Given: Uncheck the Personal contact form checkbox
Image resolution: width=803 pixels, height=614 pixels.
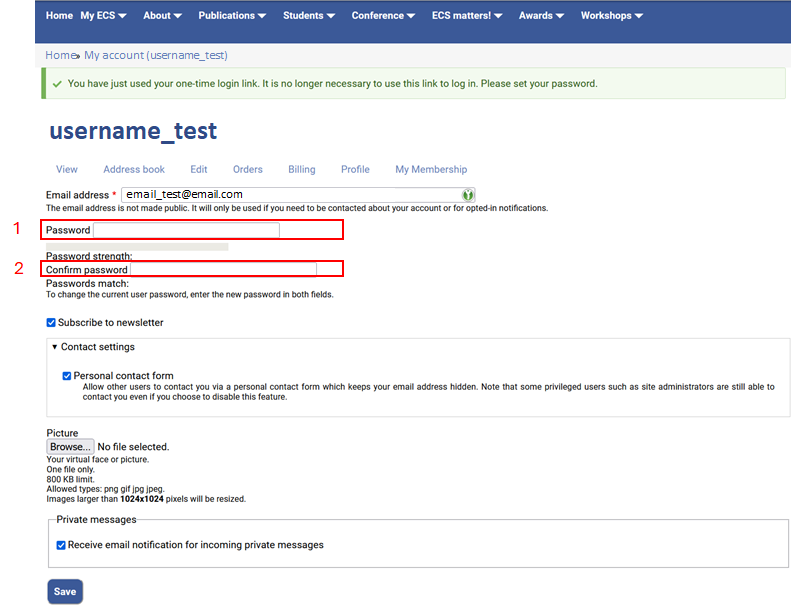Looking at the screenshot, I should (66, 376).
